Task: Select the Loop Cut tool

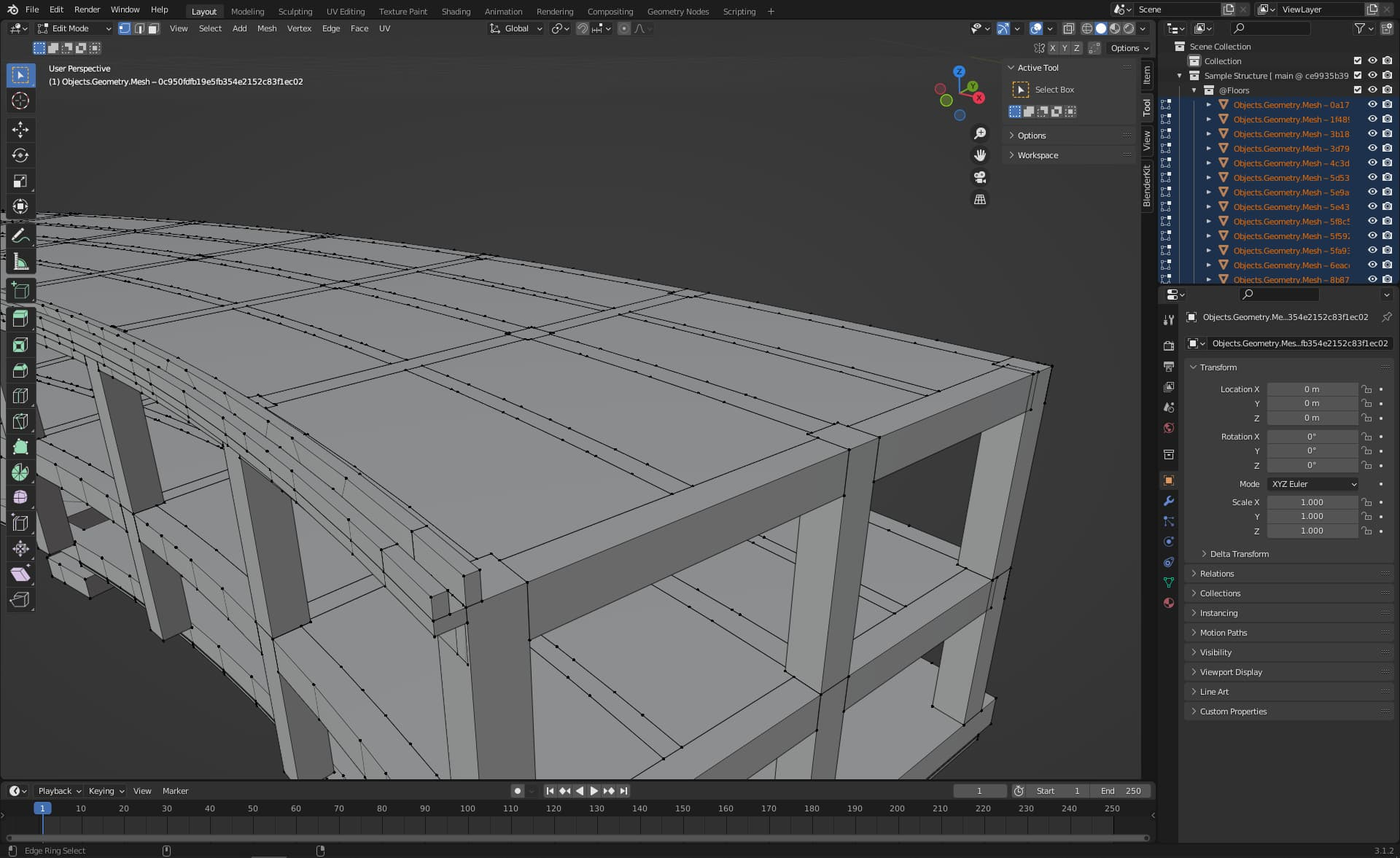Action: (20, 396)
